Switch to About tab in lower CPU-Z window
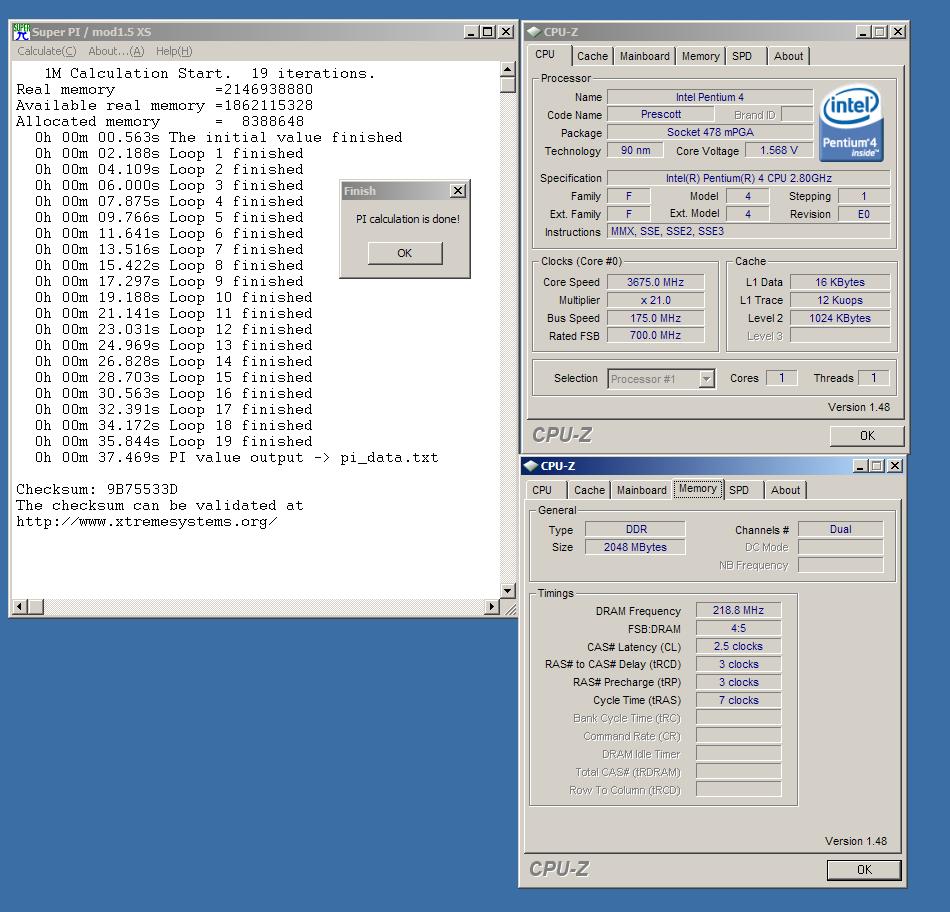This screenshot has height=912, width=950. coord(785,490)
